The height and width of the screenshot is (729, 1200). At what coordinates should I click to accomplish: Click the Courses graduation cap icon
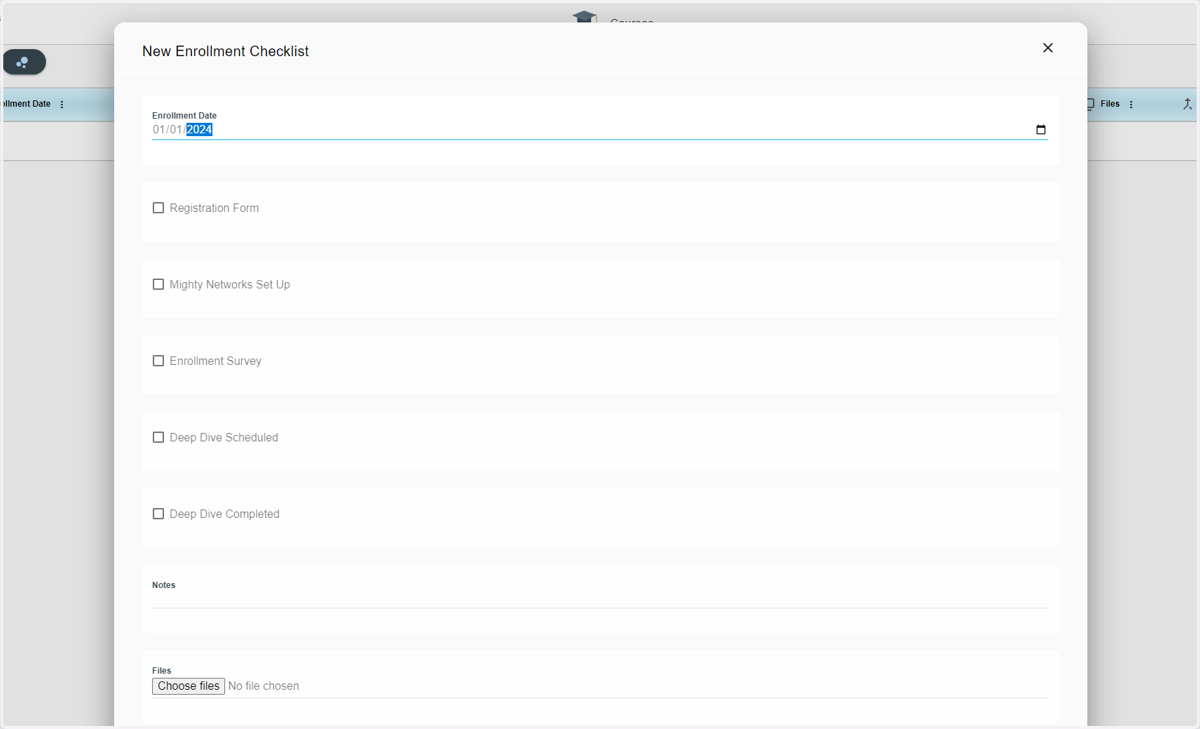point(585,18)
